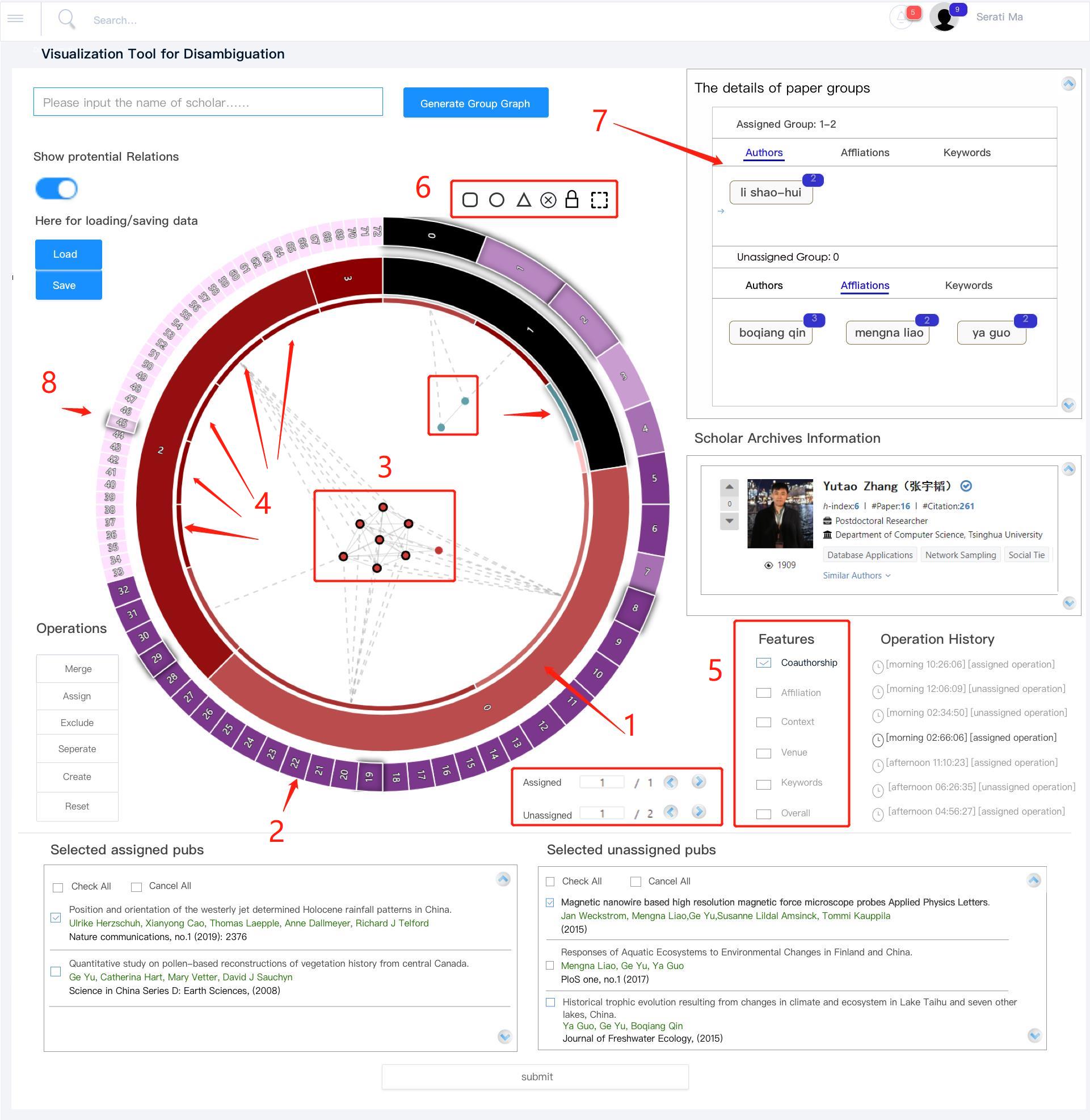Go to next Assigned group page arrow
1090x1120 pixels.
[698, 782]
